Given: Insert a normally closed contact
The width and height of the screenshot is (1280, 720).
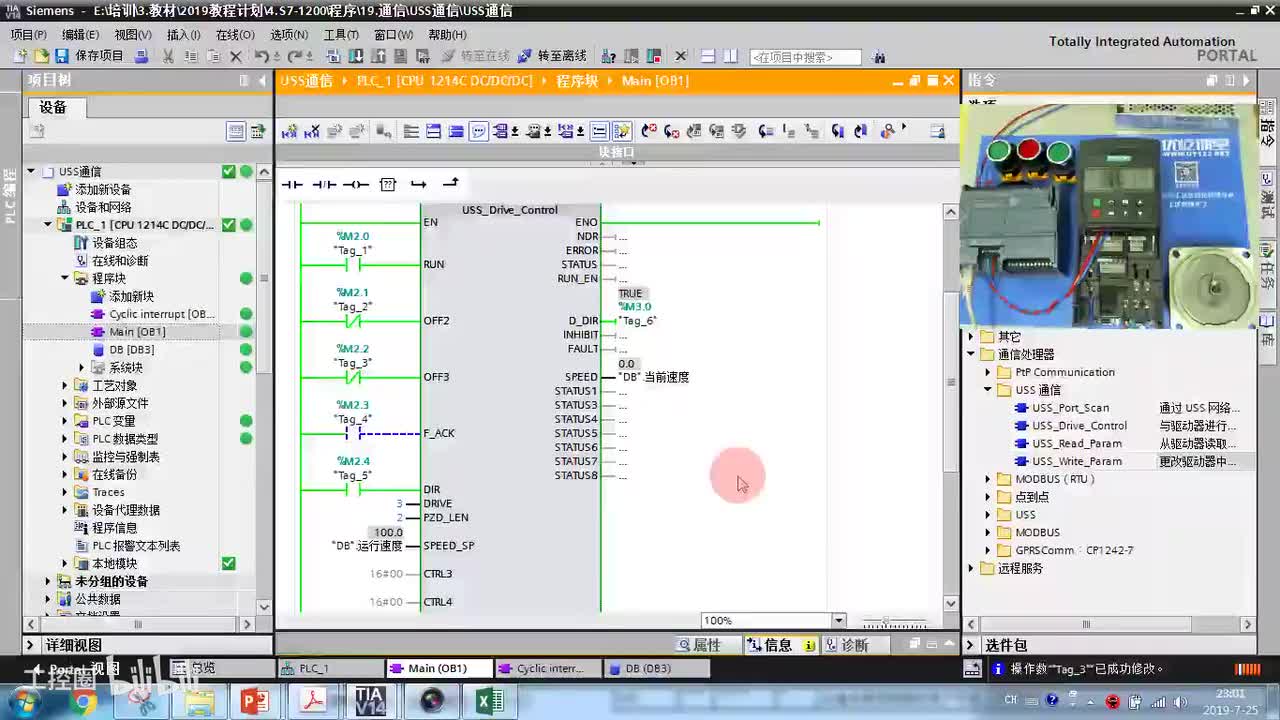Looking at the screenshot, I should (x=324, y=184).
